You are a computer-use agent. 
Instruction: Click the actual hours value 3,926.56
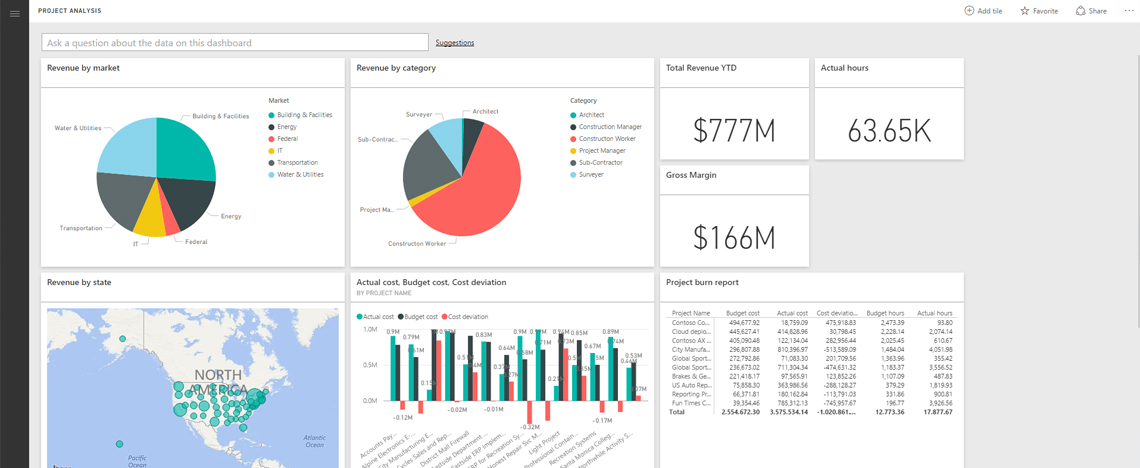(x=938, y=403)
